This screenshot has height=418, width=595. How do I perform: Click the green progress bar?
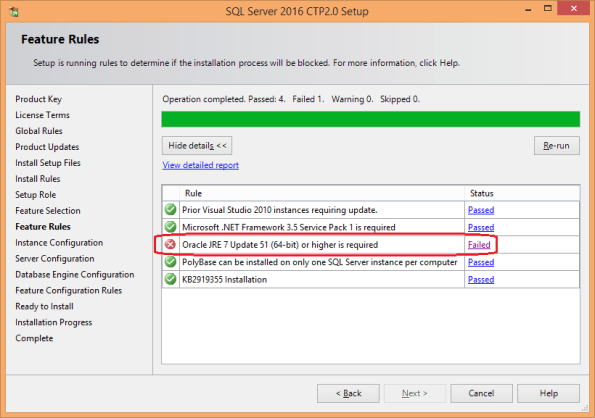[x=371, y=119]
